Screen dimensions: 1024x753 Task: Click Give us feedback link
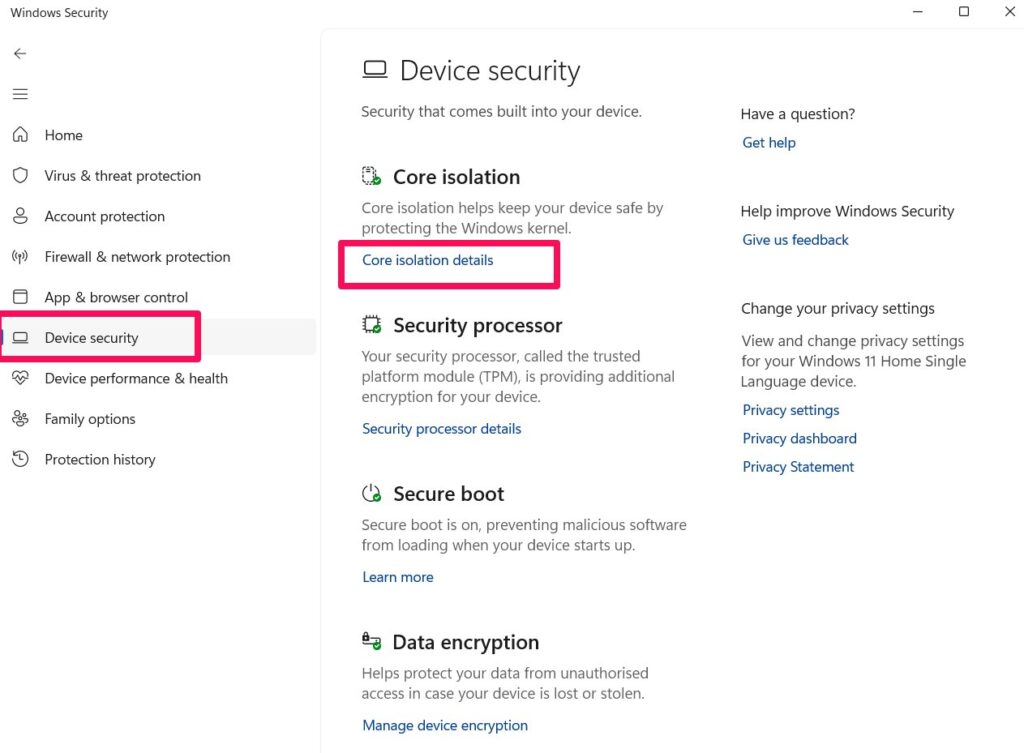coord(795,240)
